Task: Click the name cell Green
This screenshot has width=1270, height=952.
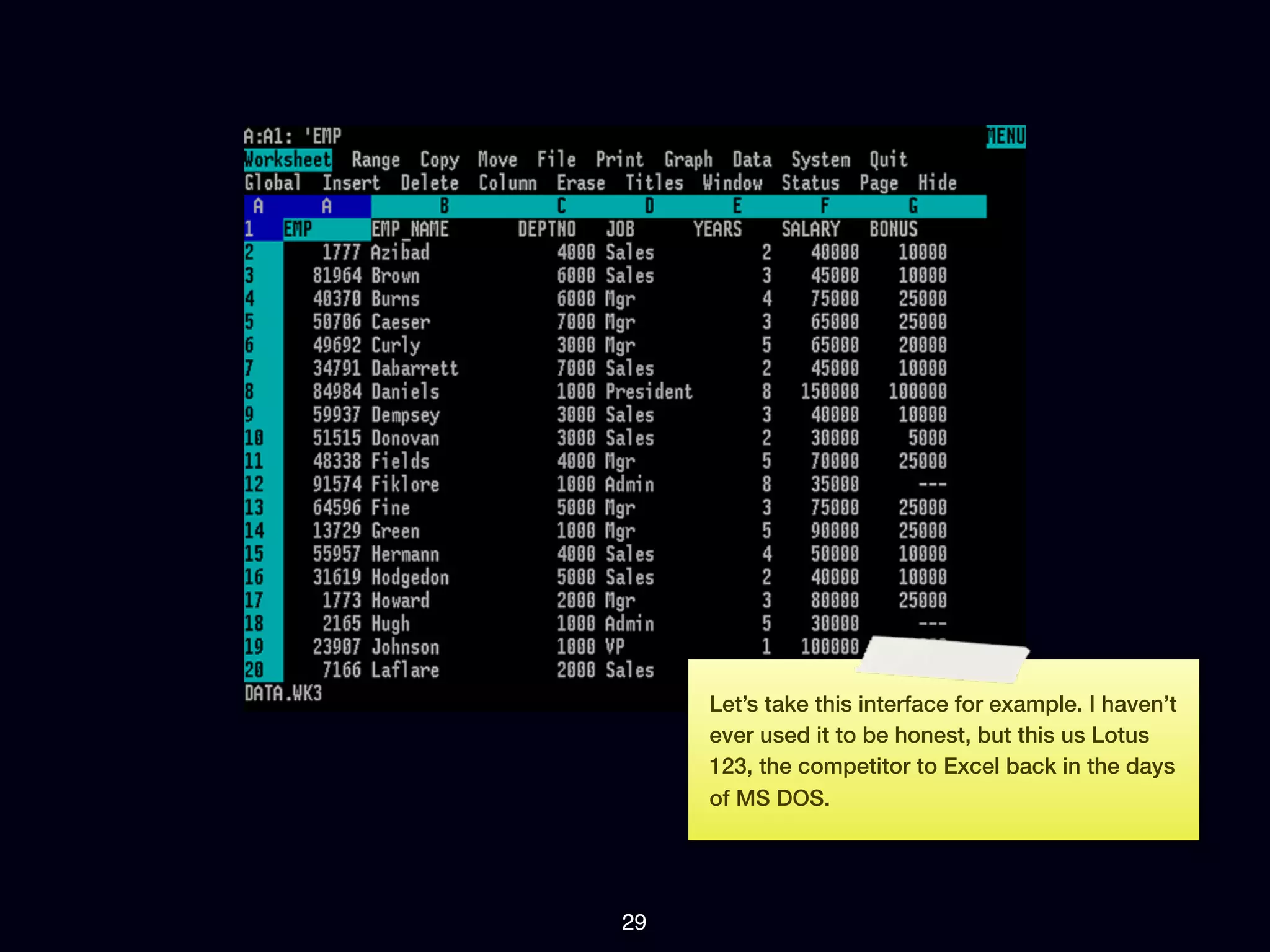Action: pyautogui.click(x=396, y=531)
